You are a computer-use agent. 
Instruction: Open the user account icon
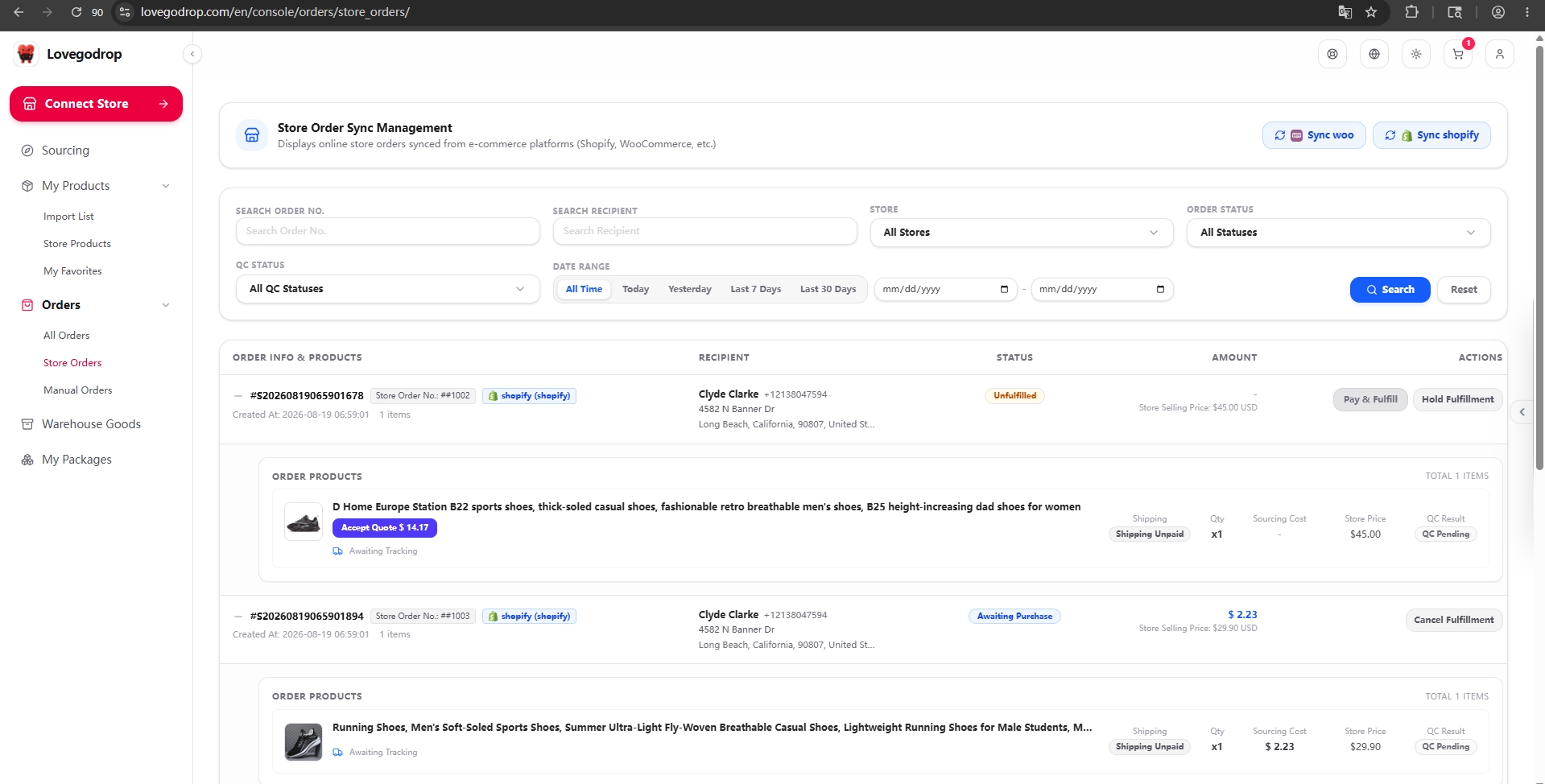pos(1499,54)
